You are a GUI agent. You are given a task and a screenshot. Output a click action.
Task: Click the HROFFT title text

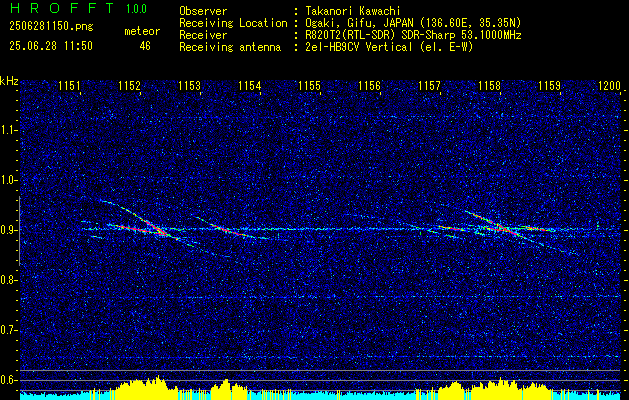(62, 8)
